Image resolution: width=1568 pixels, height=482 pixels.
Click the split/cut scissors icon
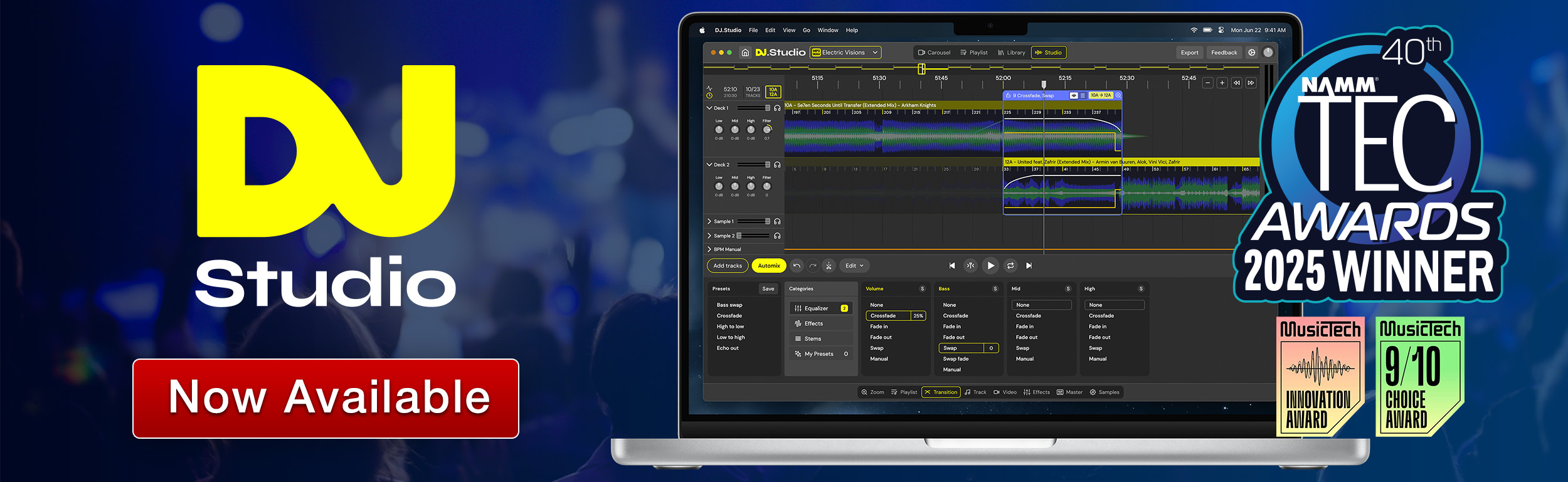[x=829, y=266]
